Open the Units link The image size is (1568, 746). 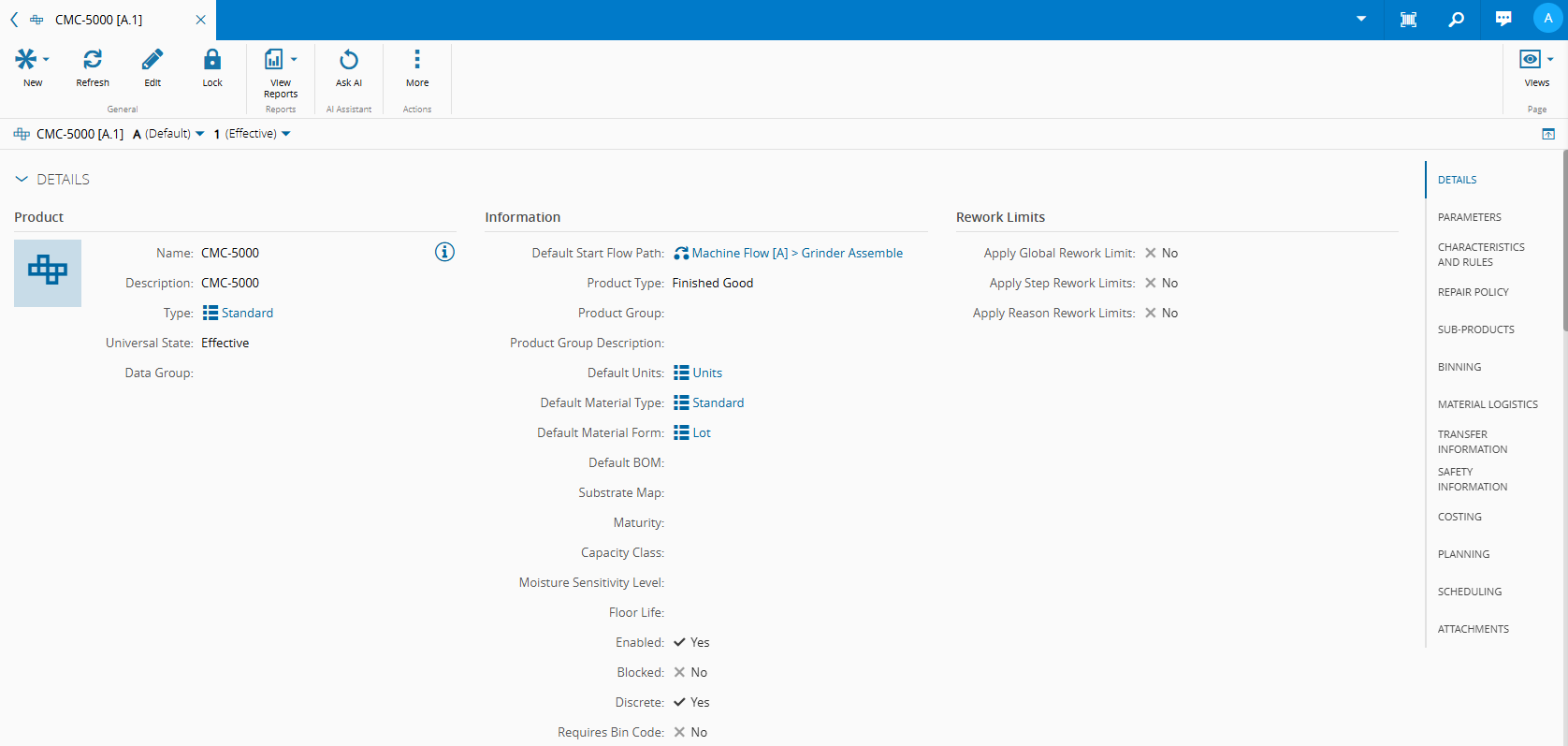click(x=707, y=373)
